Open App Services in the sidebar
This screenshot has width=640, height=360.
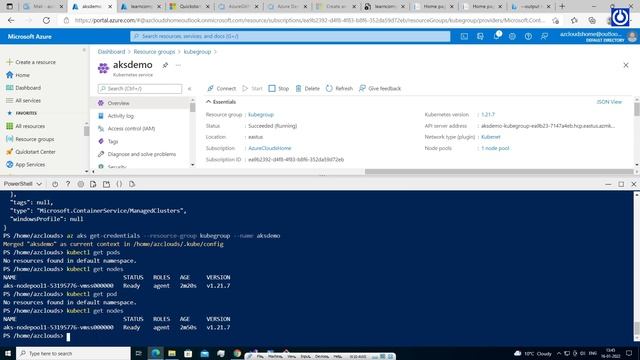point(25,164)
